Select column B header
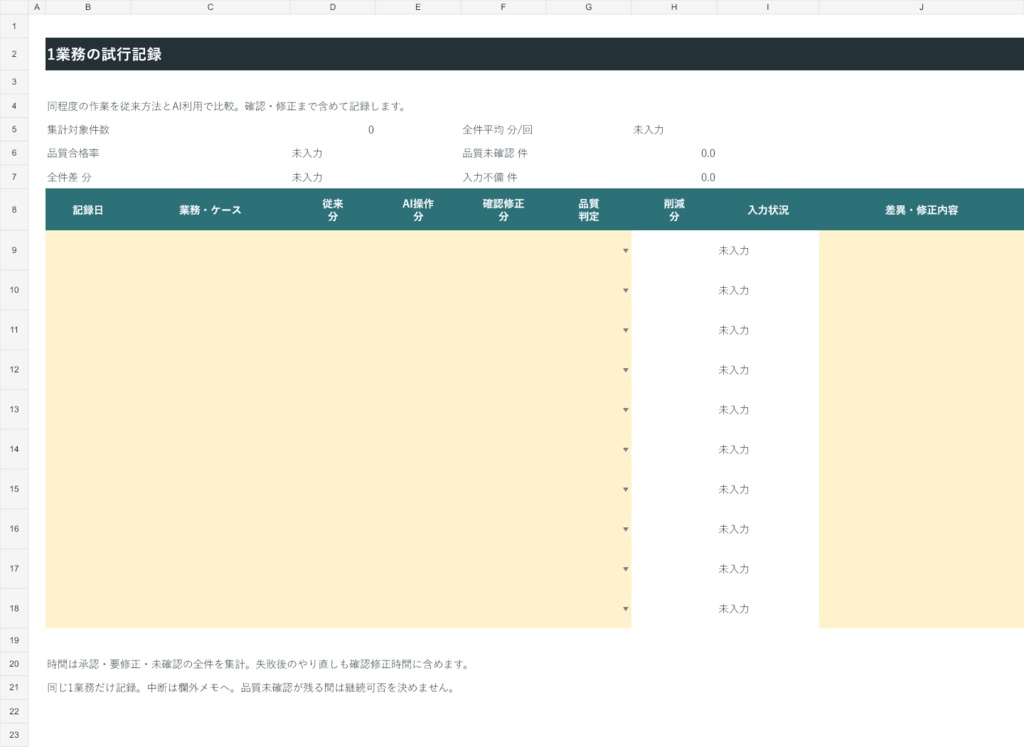Viewport: 1024px width, 747px height. coord(88,7)
